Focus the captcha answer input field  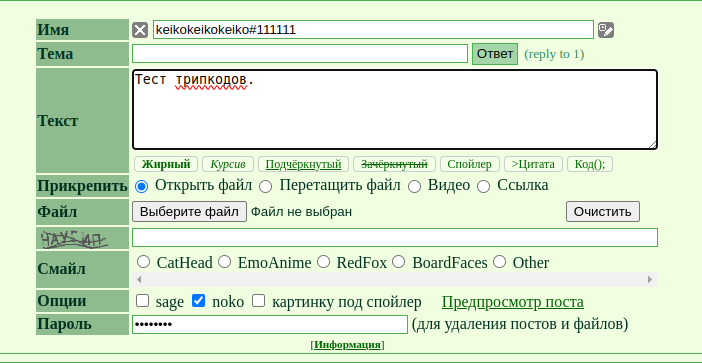(395, 238)
